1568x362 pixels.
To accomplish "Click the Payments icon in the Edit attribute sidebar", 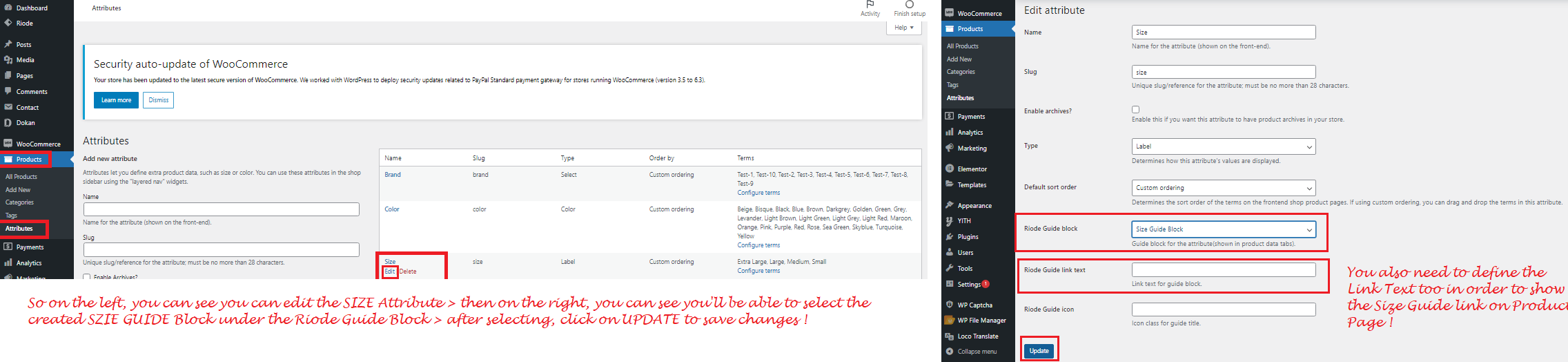I will [x=950, y=116].
